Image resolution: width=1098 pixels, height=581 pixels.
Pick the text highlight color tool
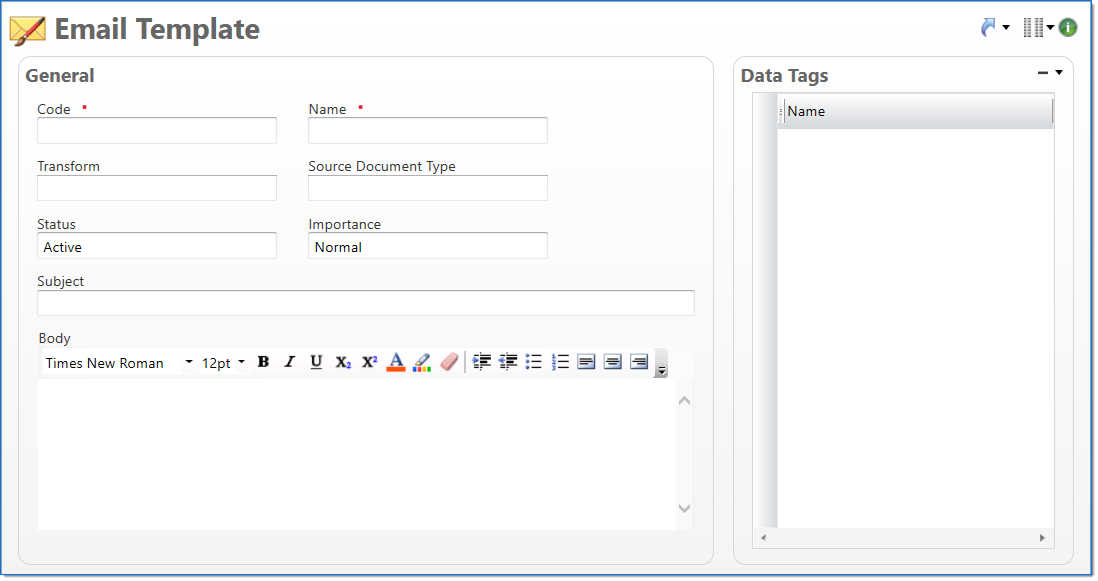point(422,362)
